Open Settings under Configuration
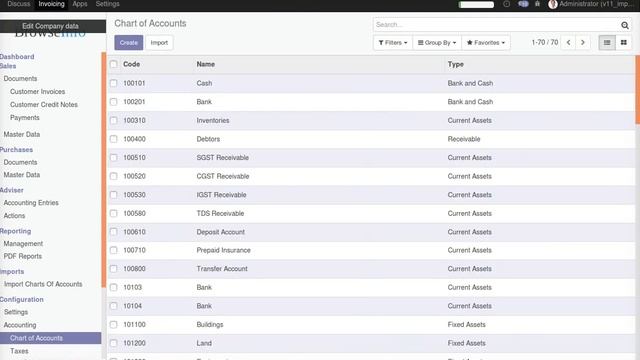This screenshot has width=640, height=360. click(x=16, y=312)
